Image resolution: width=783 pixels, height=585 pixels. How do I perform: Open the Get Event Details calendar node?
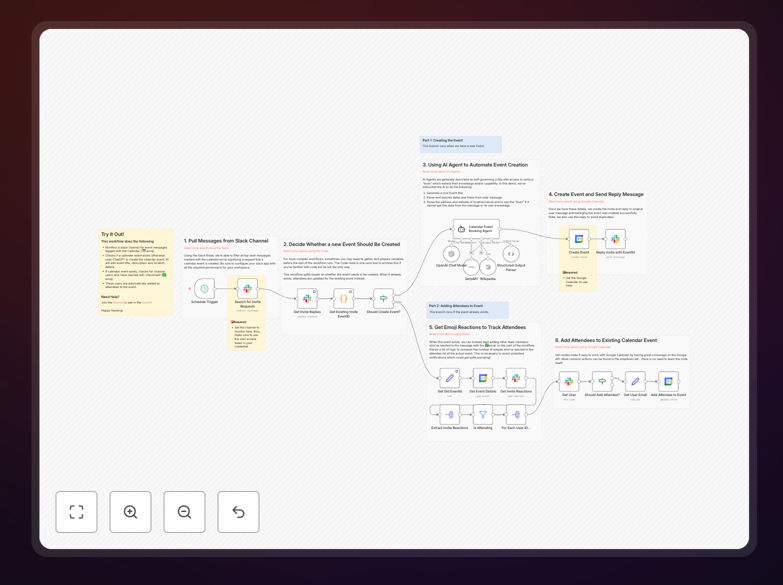click(x=483, y=378)
